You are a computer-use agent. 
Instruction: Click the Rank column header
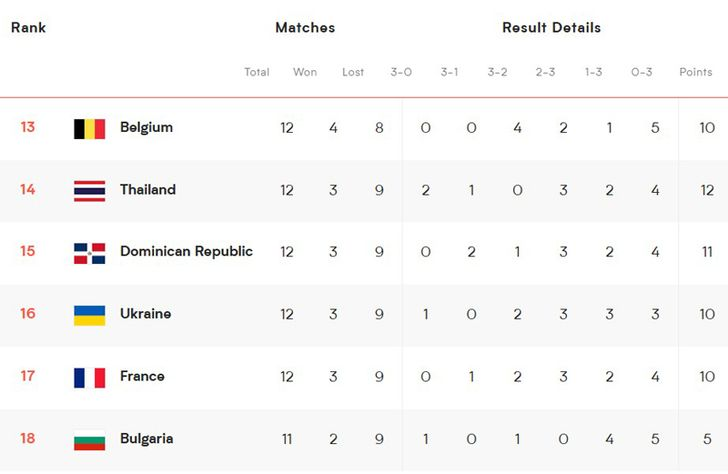click(28, 27)
